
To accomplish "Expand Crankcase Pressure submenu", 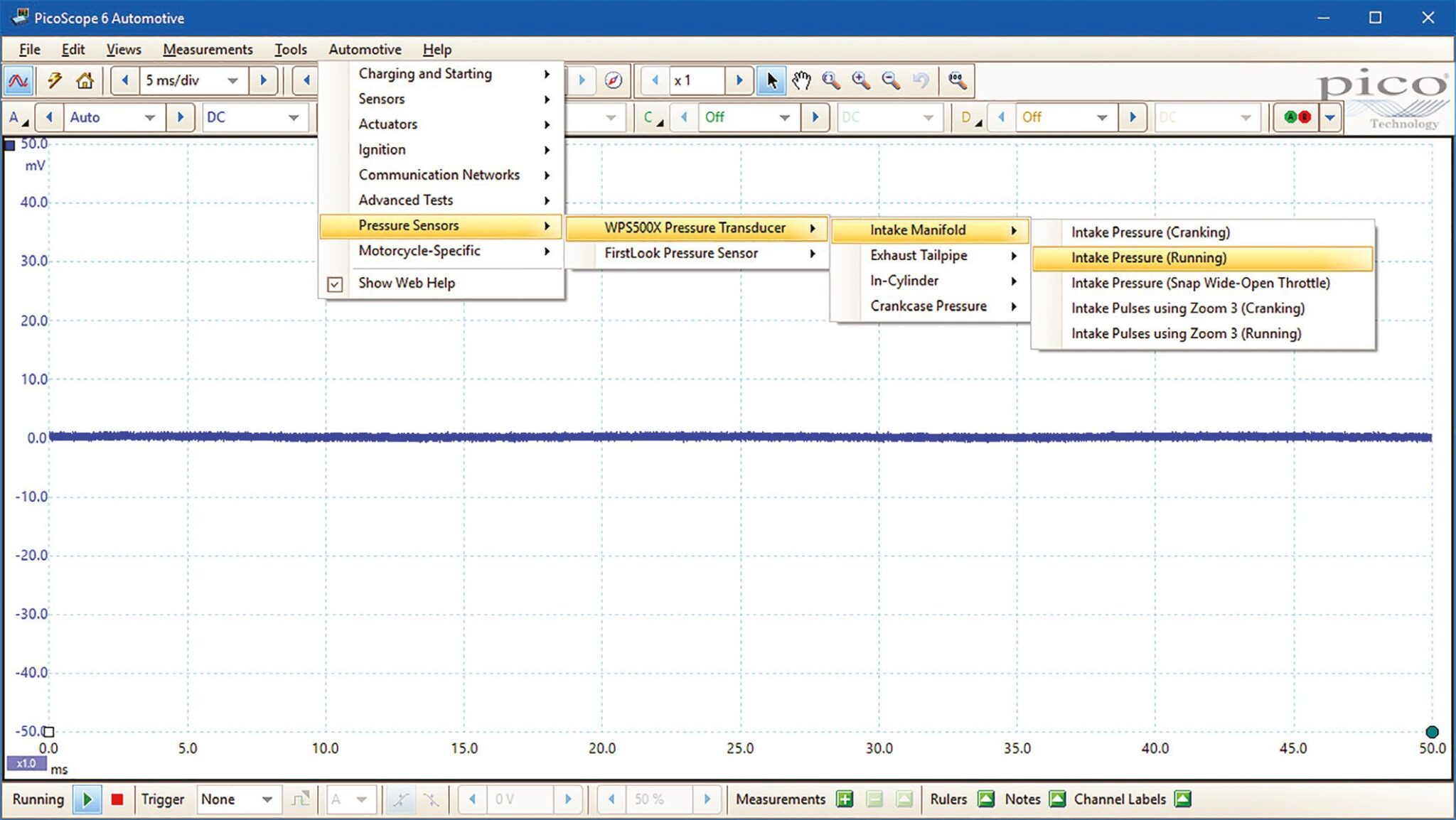I will coord(930,306).
